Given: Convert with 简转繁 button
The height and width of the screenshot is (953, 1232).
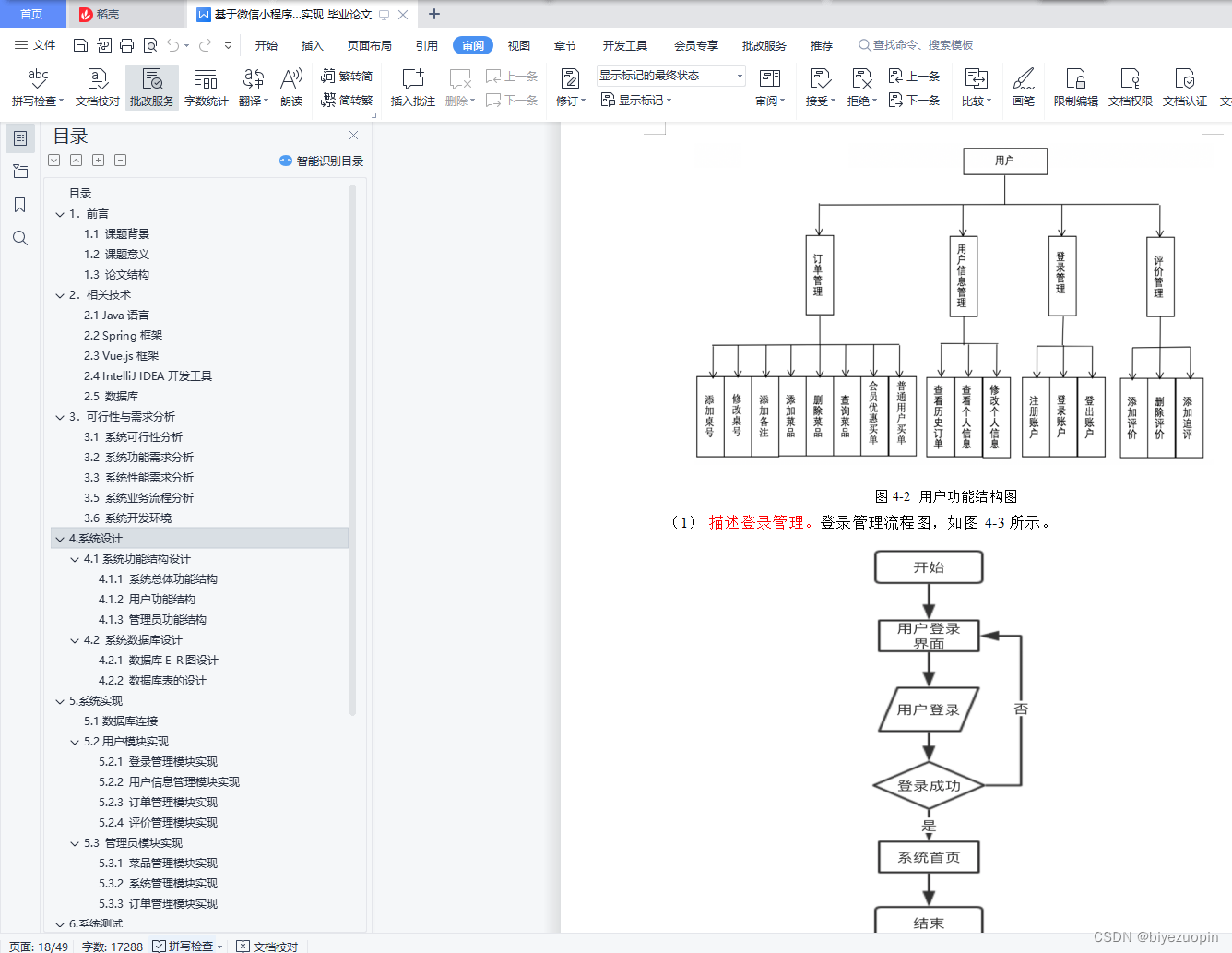Looking at the screenshot, I should coord(347,100).
